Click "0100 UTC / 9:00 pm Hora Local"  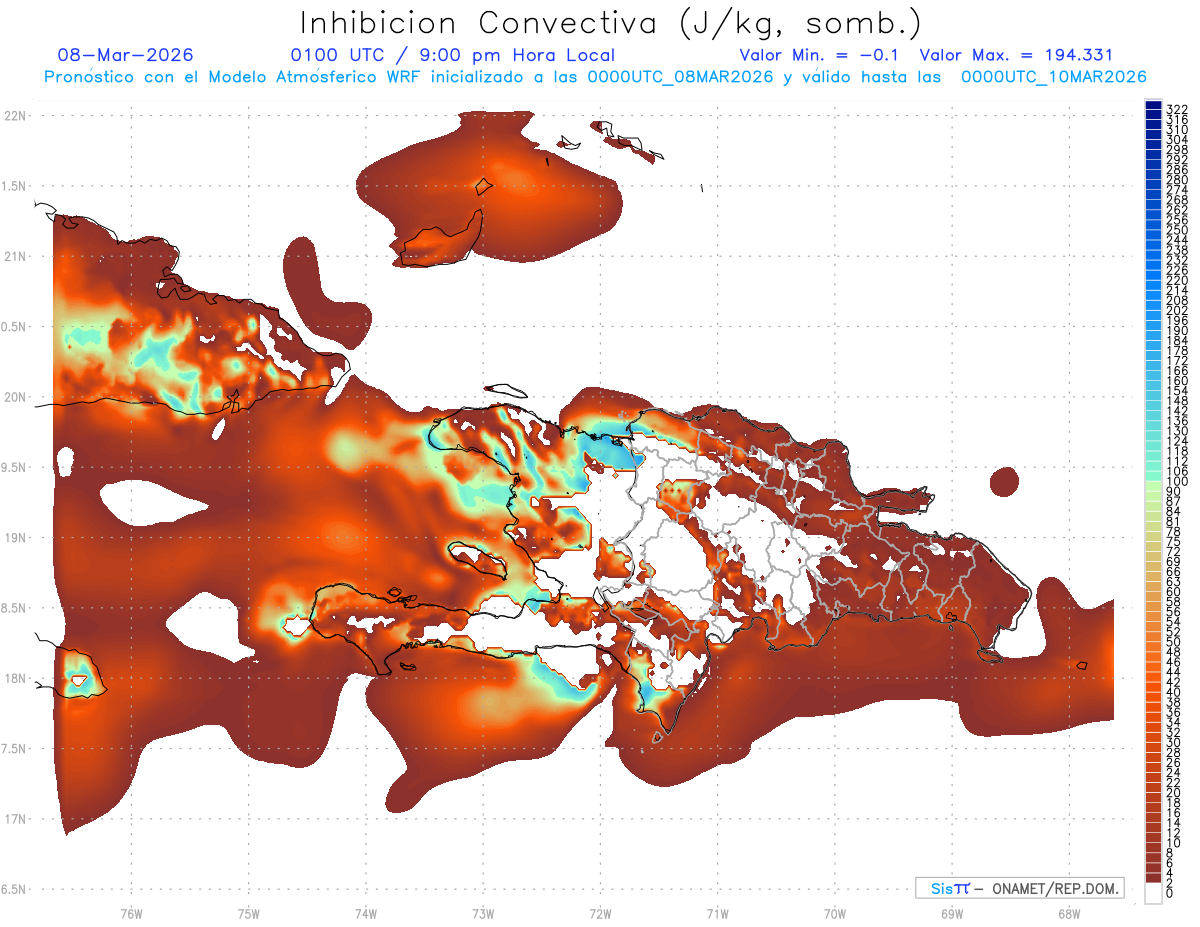[452, 56]
